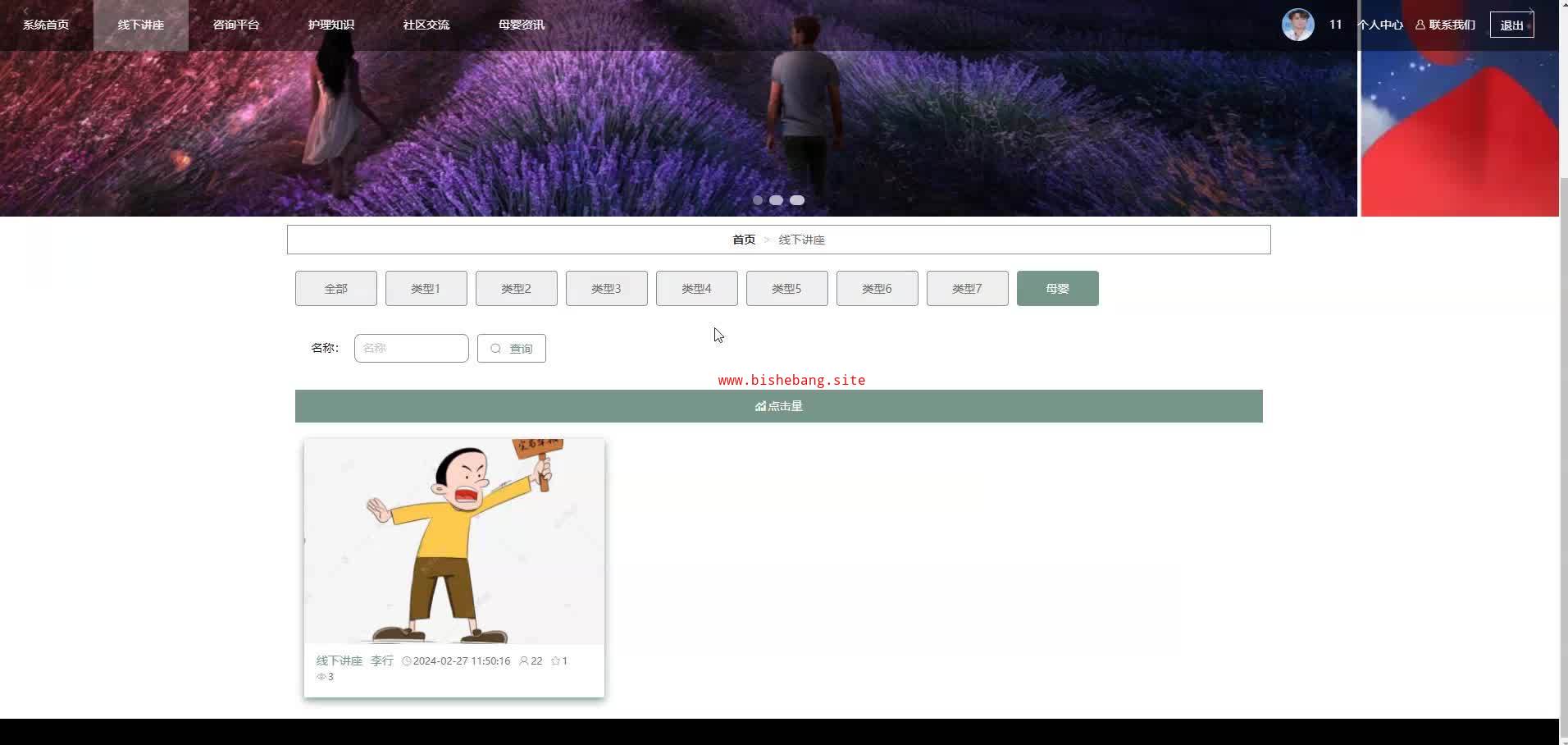1568x745 pixels.
Task: Select the active 母婴 filter
Action: (1058, 289)
